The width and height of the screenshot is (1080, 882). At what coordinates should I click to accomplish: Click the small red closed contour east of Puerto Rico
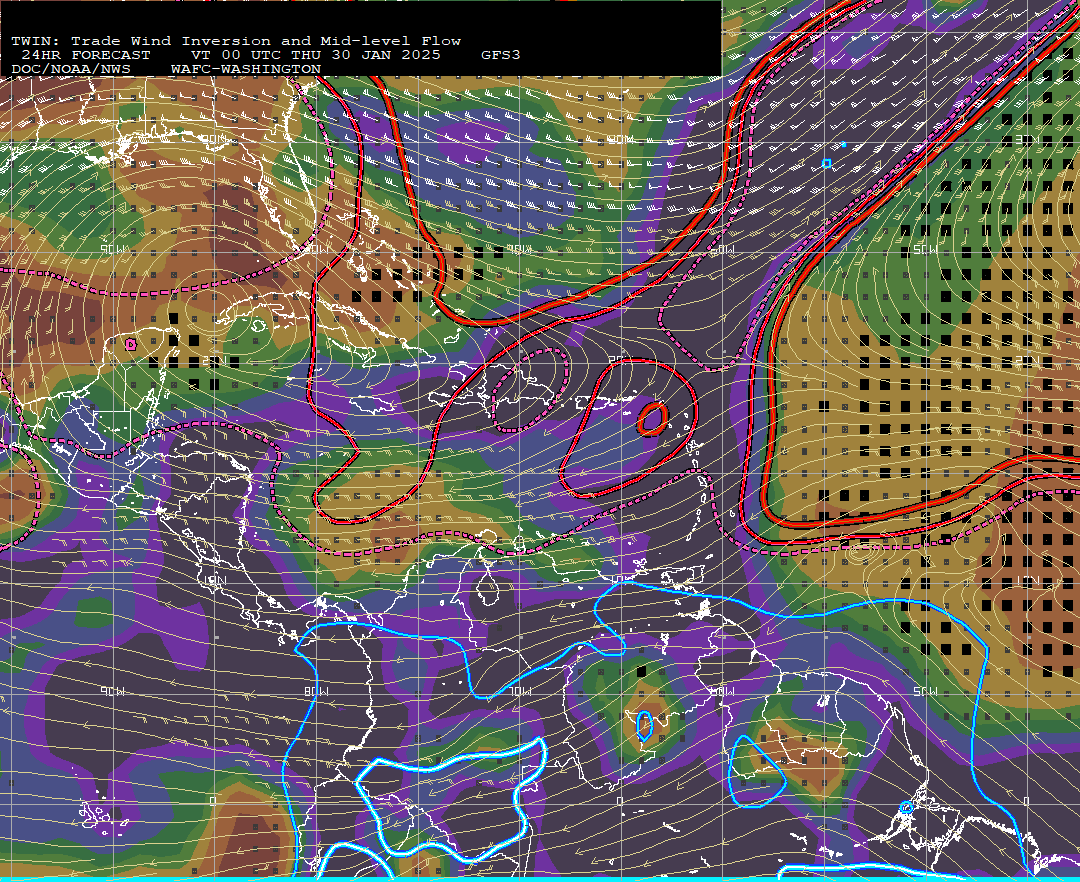652,419
